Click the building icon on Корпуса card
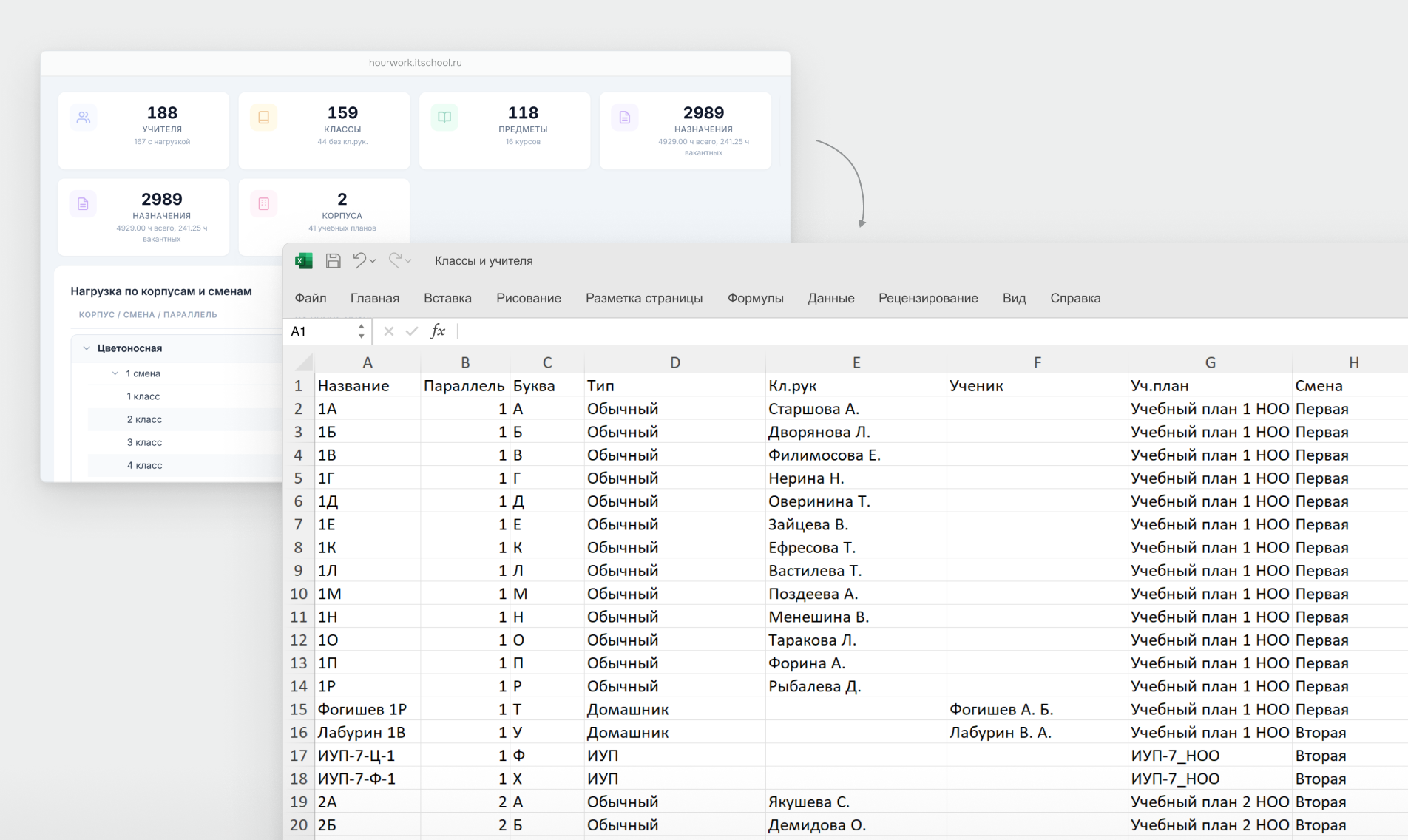Screen dimensions: 1408x840 264,203
